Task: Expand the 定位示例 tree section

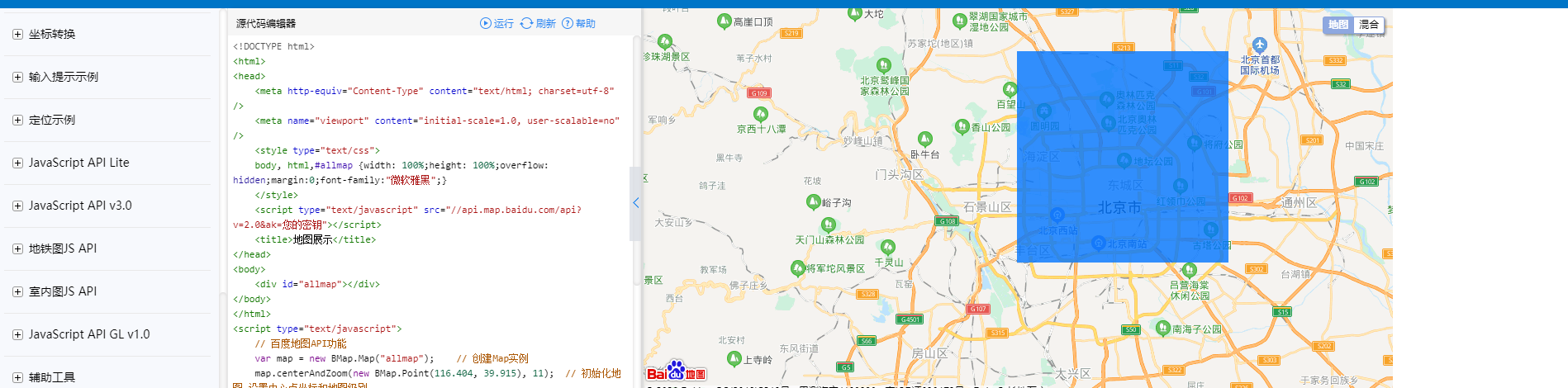Action: click(17, 120)
